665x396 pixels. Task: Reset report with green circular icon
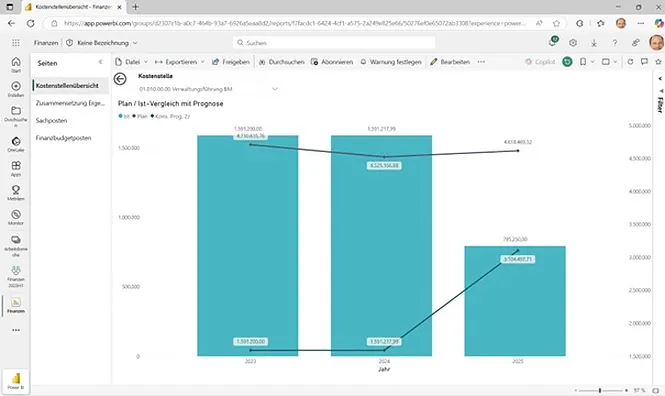pyautogui.click(x=567, y=62)
